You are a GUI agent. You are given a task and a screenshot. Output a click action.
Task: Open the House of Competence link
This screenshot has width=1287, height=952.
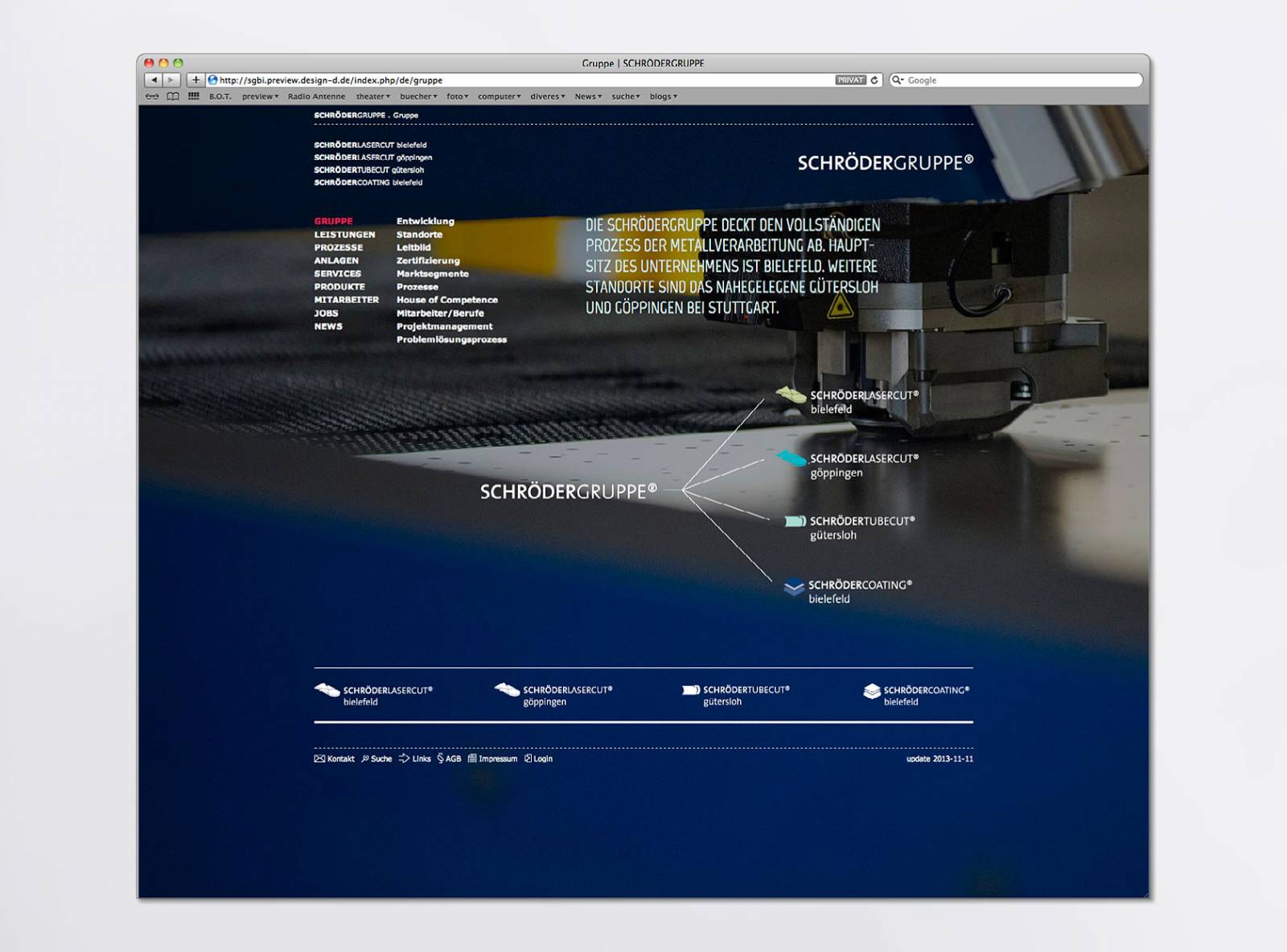click(x=447, y=300)
